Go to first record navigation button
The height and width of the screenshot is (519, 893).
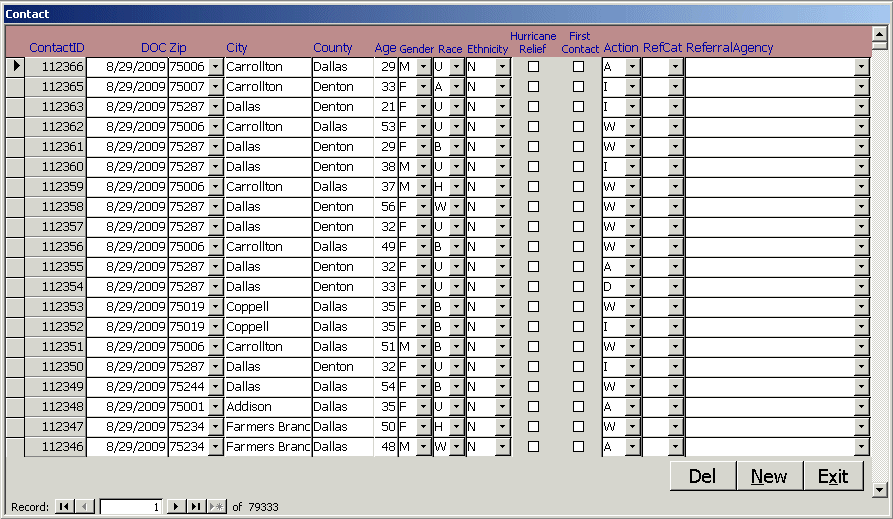point(64,506)
